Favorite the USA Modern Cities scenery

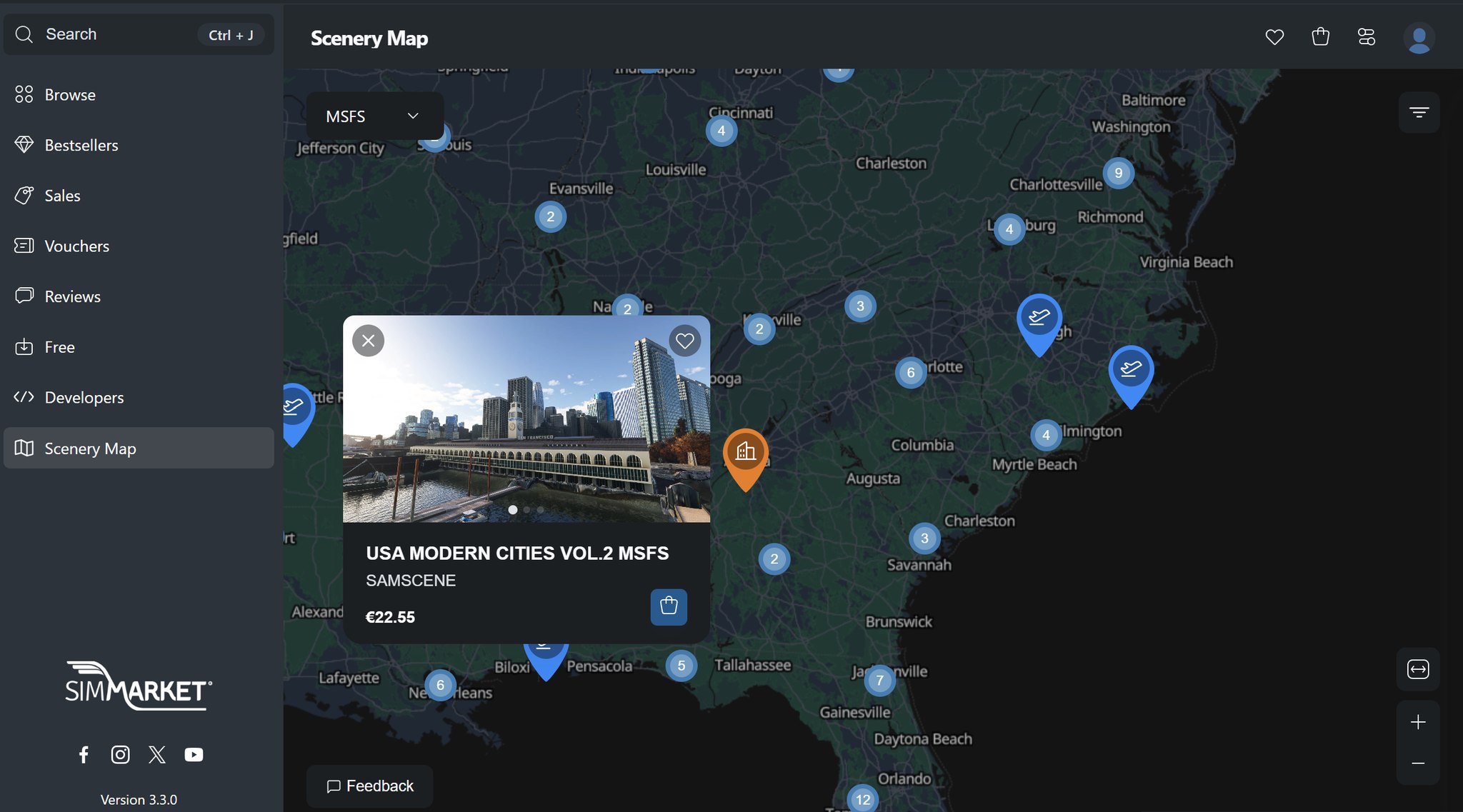(684, 341)
